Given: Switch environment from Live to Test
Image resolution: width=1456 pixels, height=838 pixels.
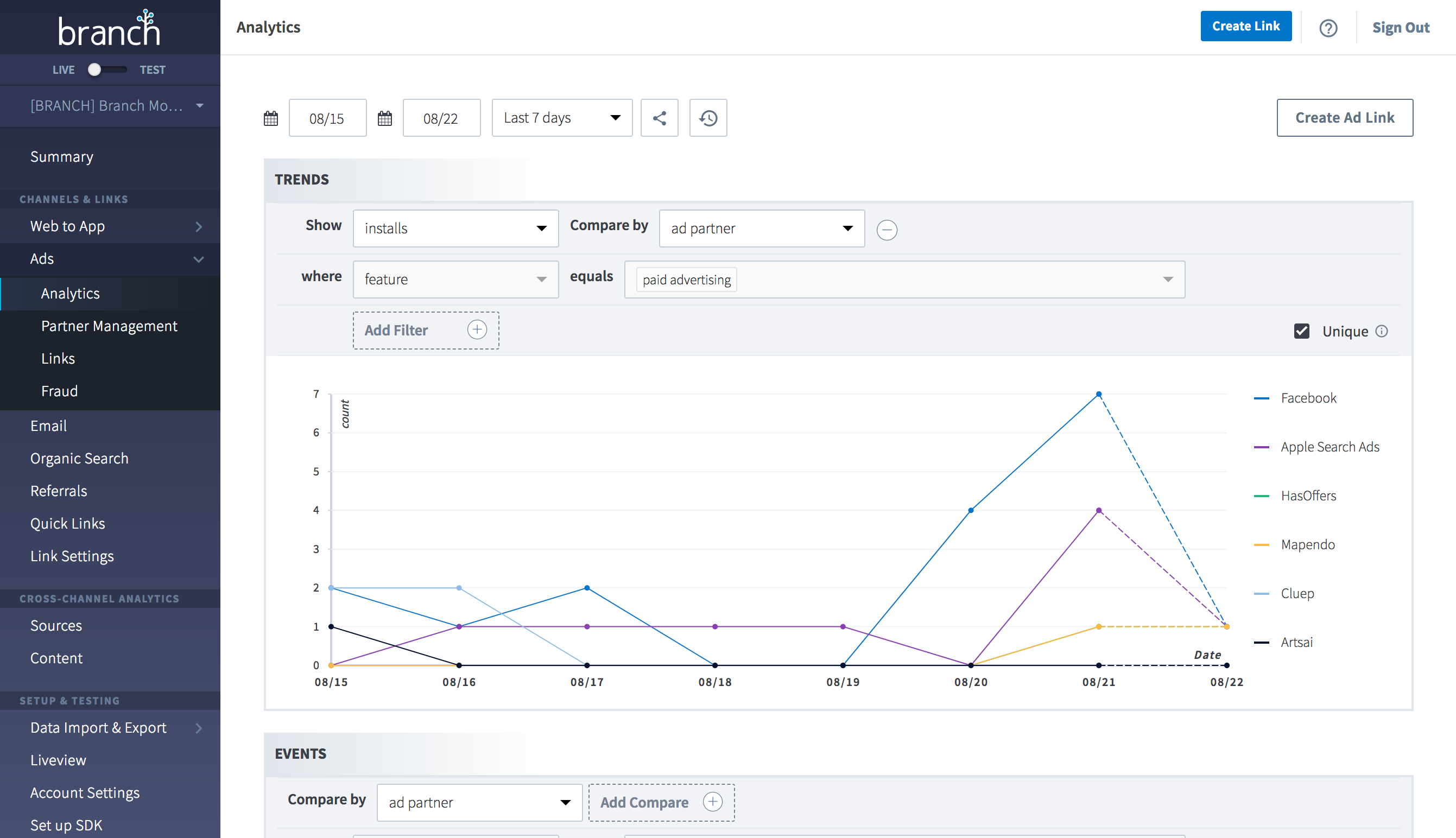Looking at the screenshot, I should click(106, 69).
